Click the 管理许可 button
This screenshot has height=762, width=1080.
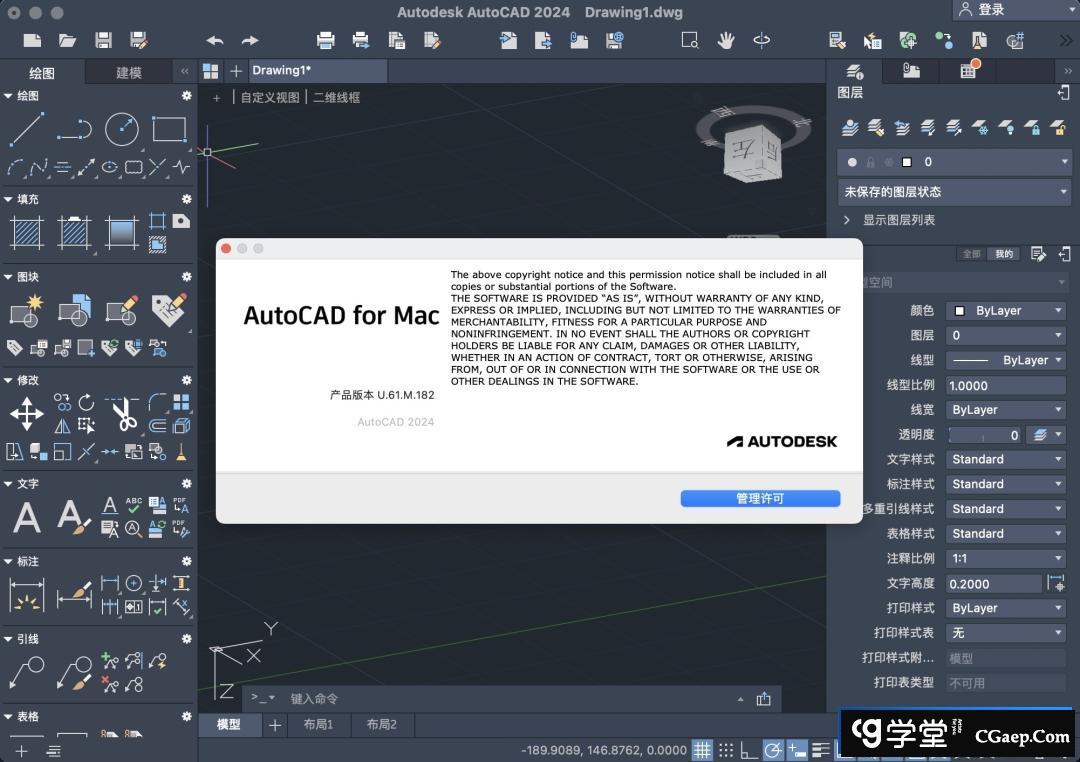(760, 498)
